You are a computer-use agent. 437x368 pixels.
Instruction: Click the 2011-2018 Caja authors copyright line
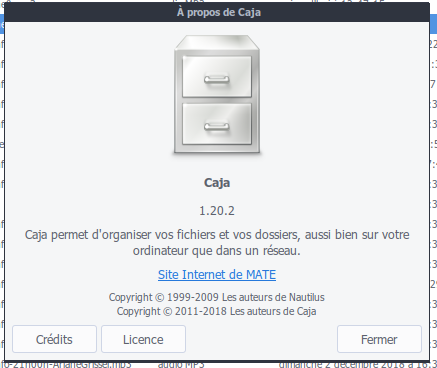tap(217, 311)
